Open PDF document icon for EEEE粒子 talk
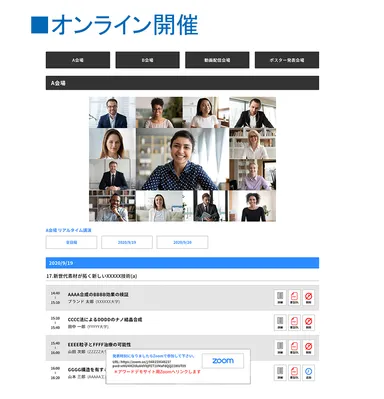 click(x=294, y=347)
